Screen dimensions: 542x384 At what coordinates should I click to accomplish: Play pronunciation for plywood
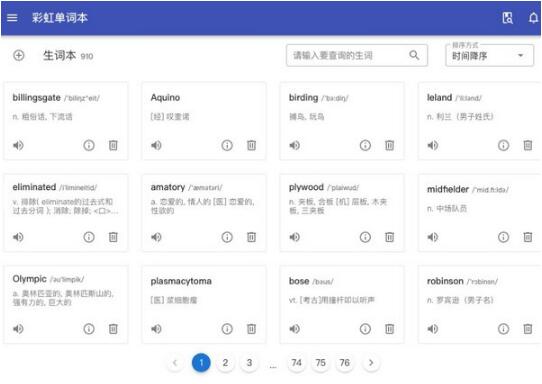pyautogui.click(x=295, y=237)
